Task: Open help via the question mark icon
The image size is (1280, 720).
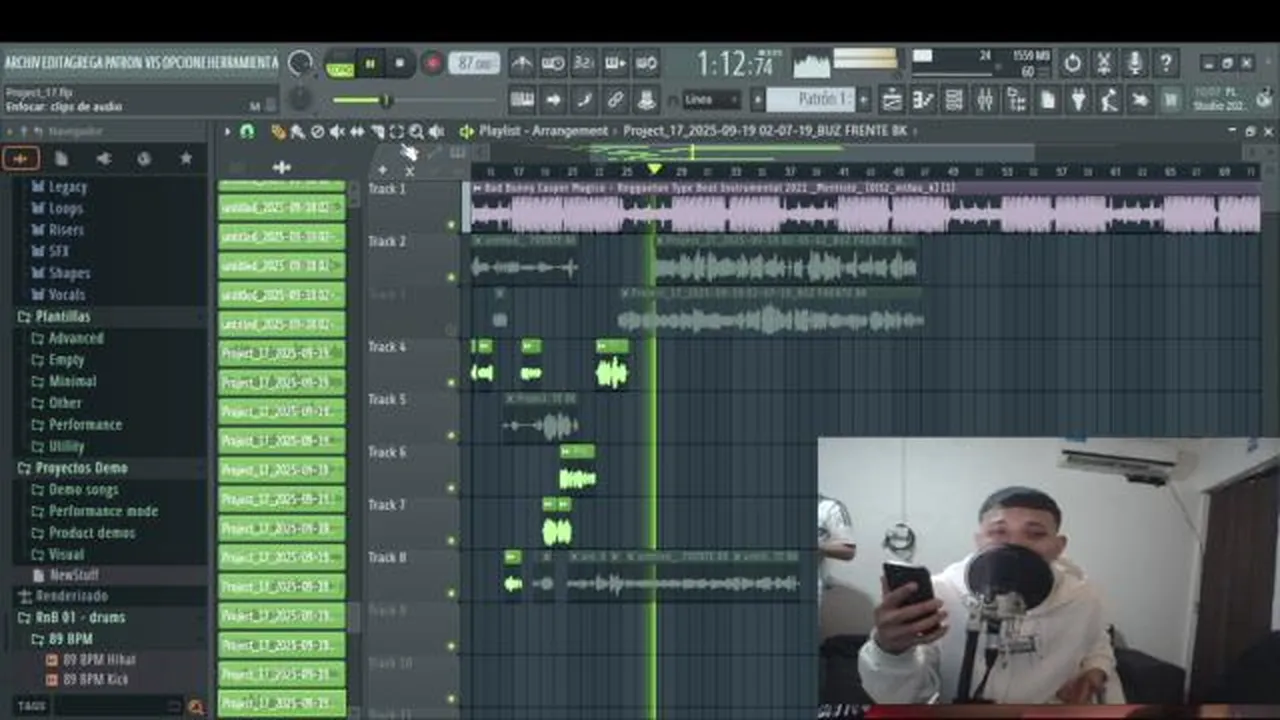Action: click(x=1166, y=64)
